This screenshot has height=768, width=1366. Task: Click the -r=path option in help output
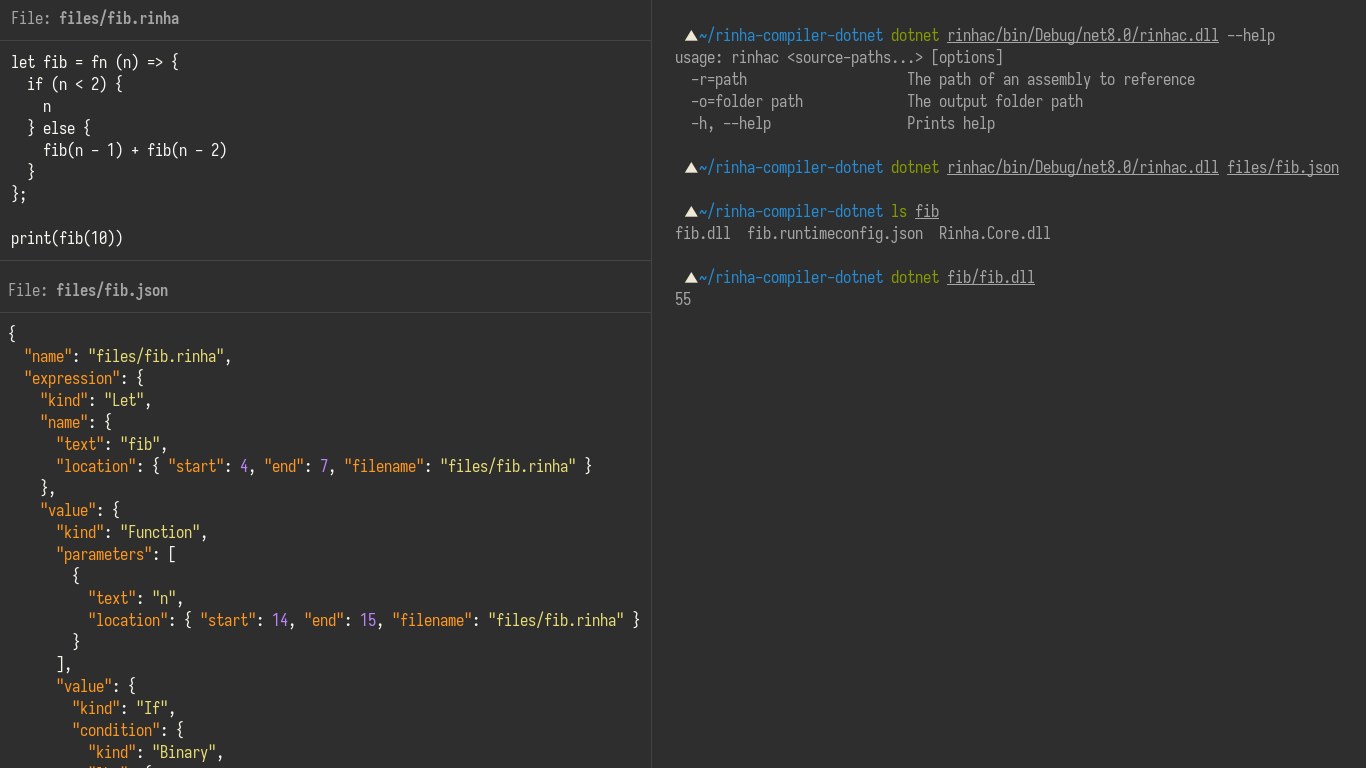[718, 80]
